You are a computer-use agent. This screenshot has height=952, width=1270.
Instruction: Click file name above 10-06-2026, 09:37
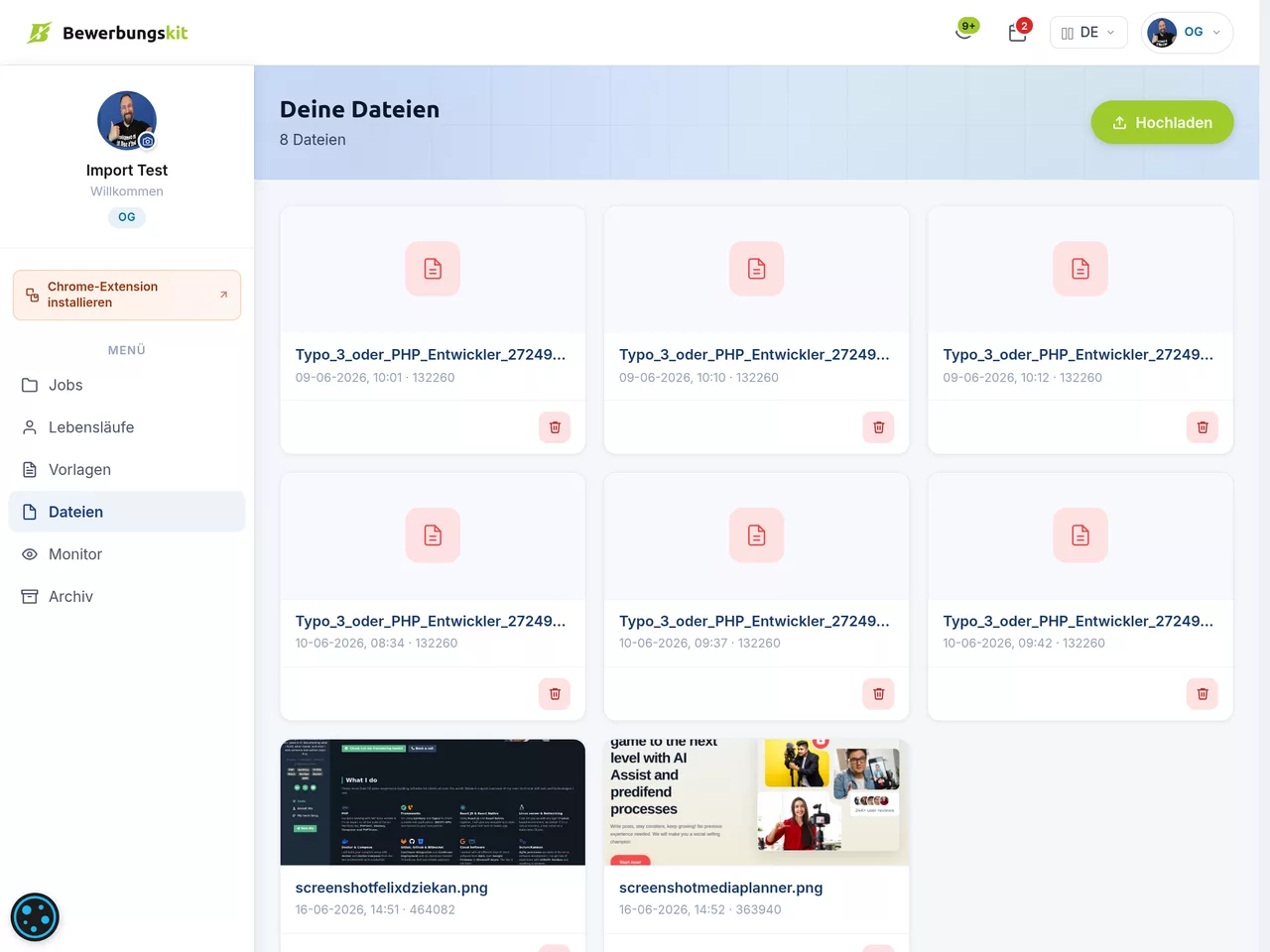[x=754, y=621]
